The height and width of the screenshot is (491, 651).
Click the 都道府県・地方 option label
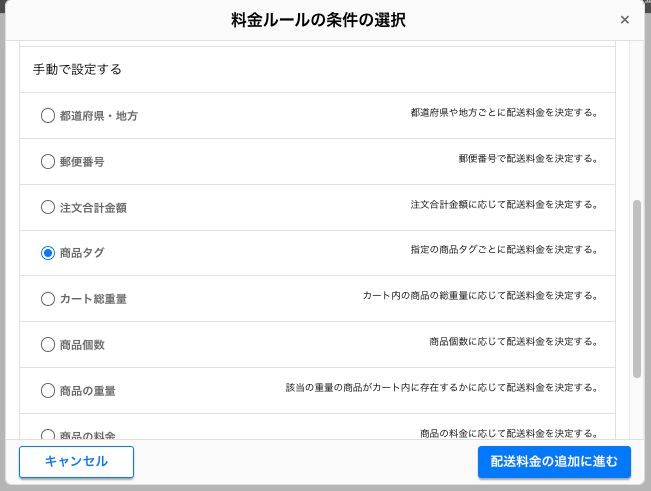point(98,116)
